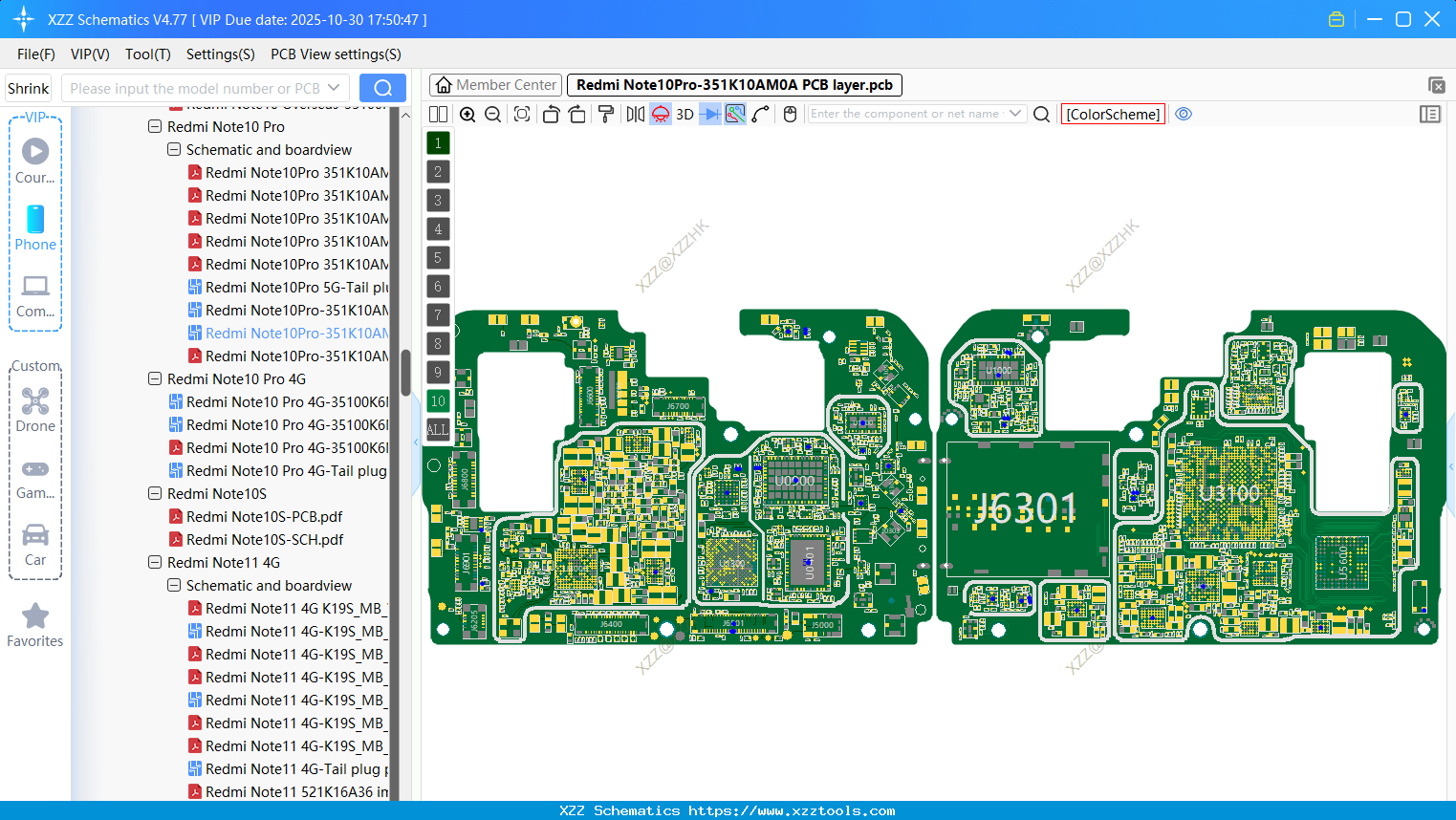Collapse the Redmi Note10 Pro tree node
The image size is (1456, 820).
click(x=155, y=126)
